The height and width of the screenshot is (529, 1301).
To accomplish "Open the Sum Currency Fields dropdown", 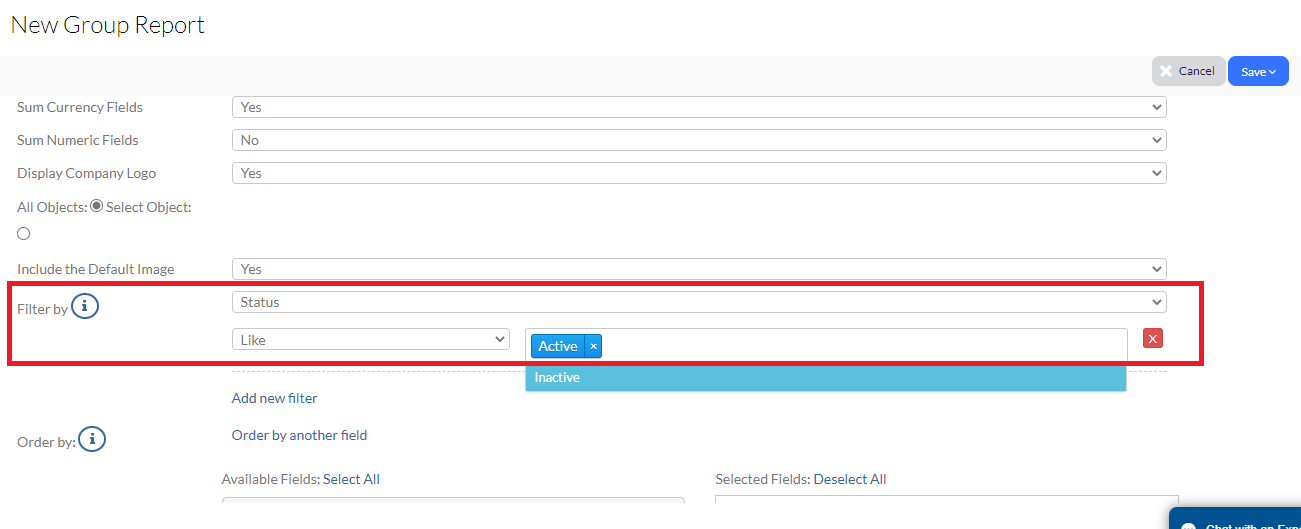I will click(x=698, y=107).
